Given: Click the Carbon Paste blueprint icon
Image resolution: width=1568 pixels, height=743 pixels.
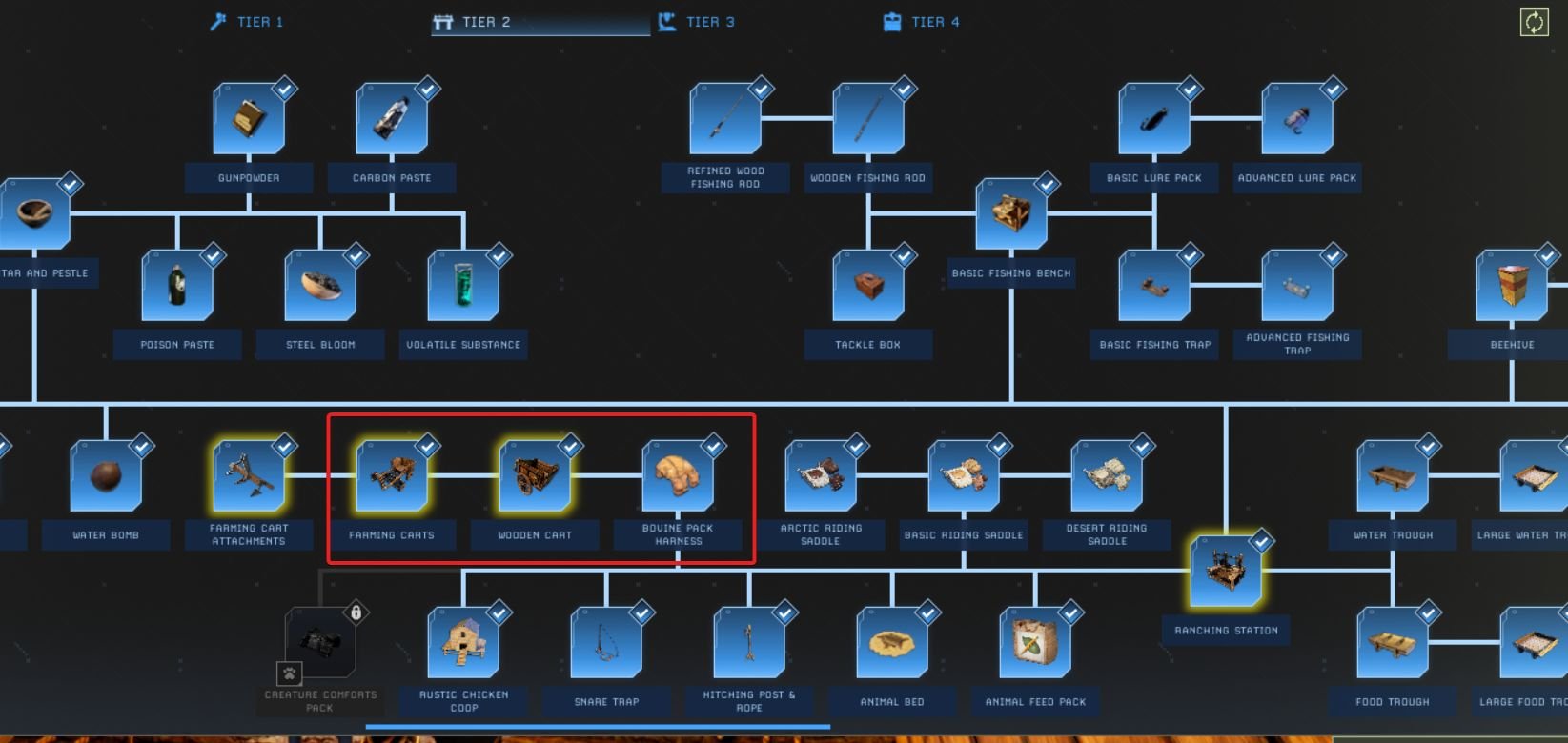Looking at the screenshot, I should [392, 119].
